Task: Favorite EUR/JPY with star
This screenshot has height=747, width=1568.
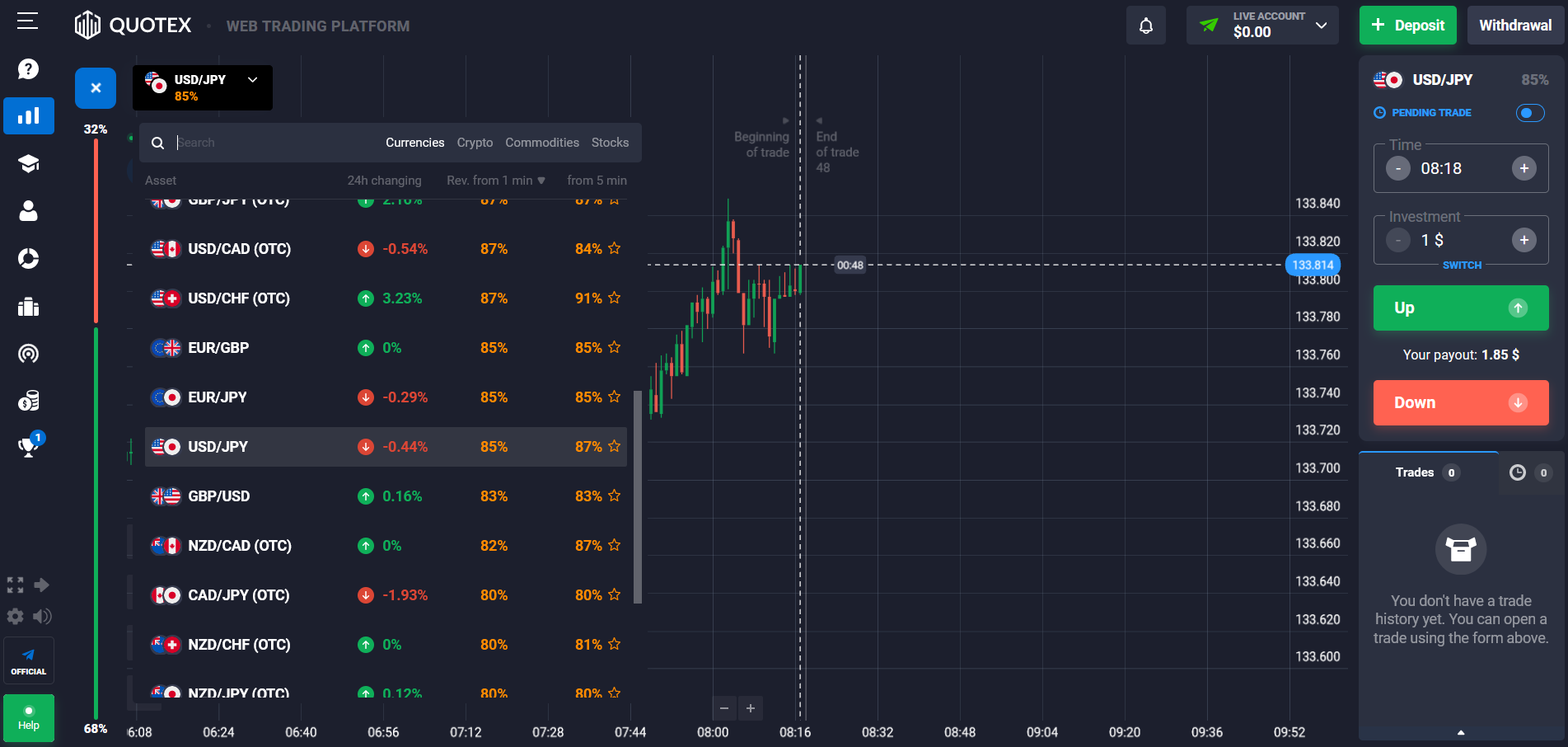Action: [x=614, y=397]
